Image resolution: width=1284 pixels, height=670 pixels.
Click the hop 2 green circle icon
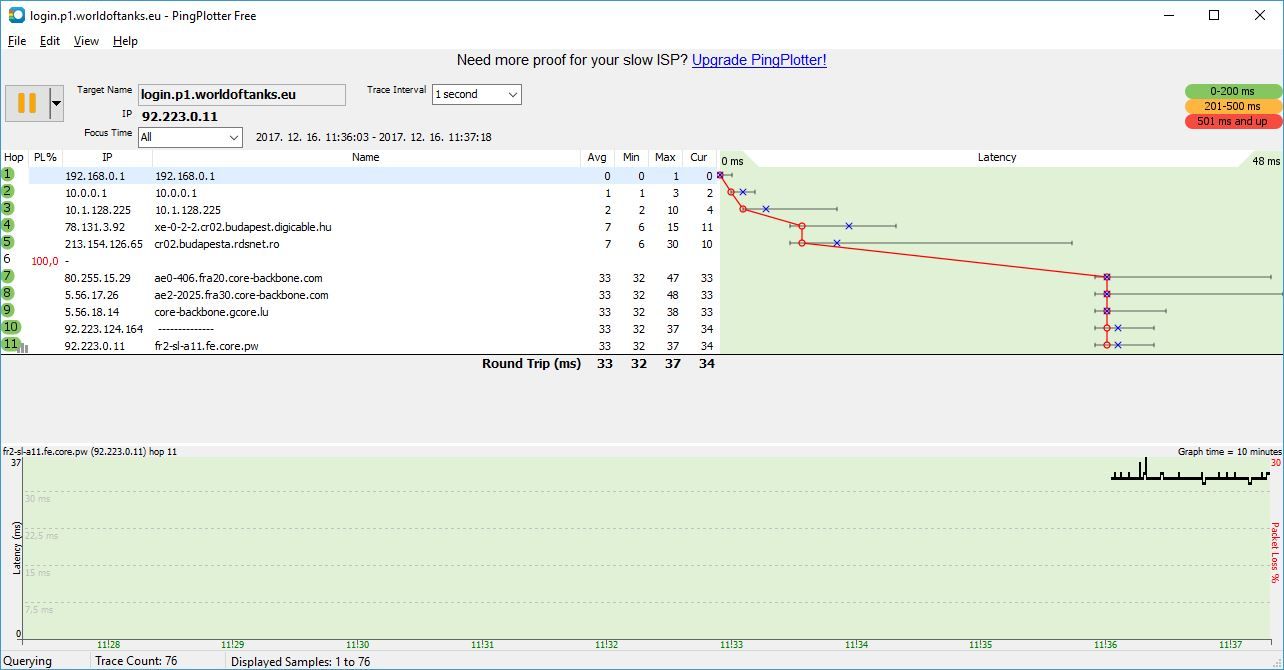(8, 192)
